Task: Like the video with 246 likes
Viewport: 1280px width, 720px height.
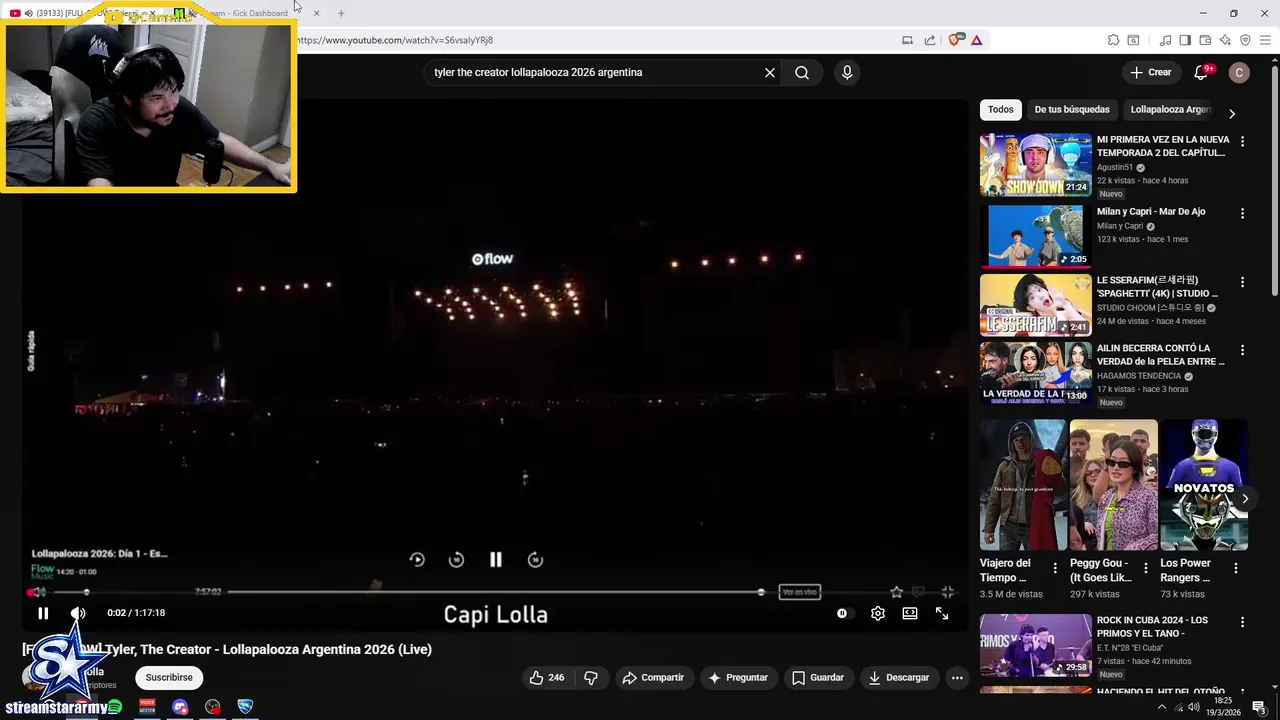Action: 547,678
